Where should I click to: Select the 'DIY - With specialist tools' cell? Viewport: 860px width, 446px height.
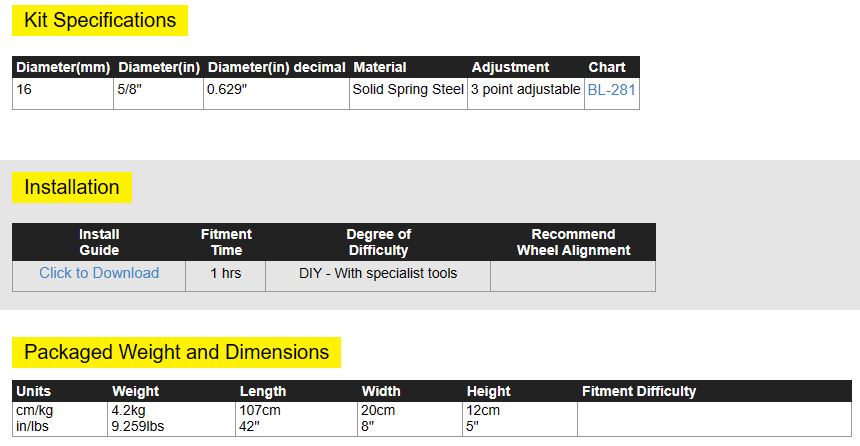point(378,273)
